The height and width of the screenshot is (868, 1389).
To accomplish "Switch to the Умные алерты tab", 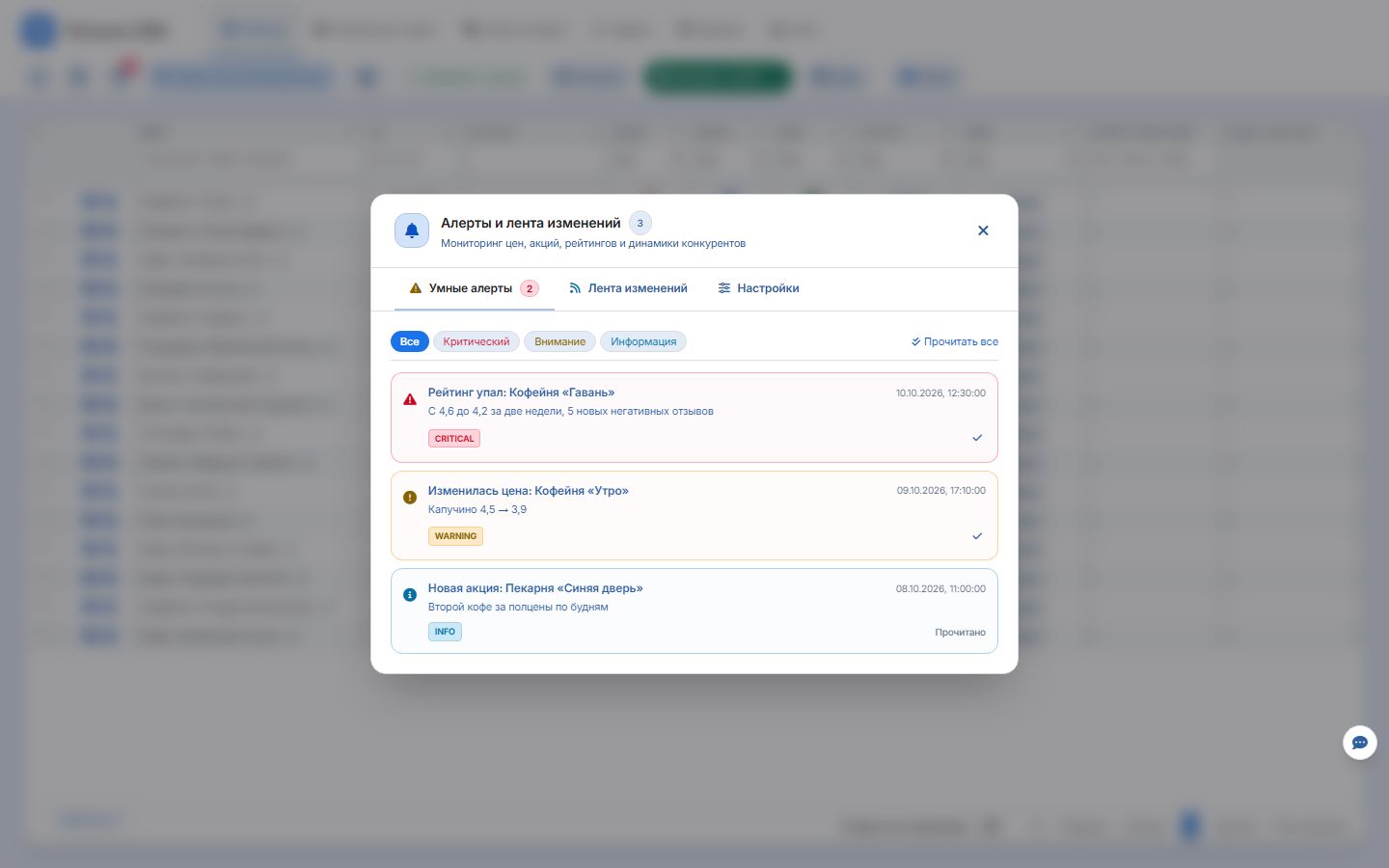I will pyautogui.click(x=474, y=288).
